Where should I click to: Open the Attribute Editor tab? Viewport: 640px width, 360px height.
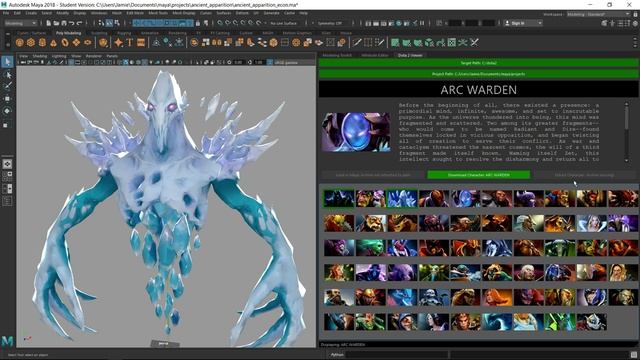point(375,55)
